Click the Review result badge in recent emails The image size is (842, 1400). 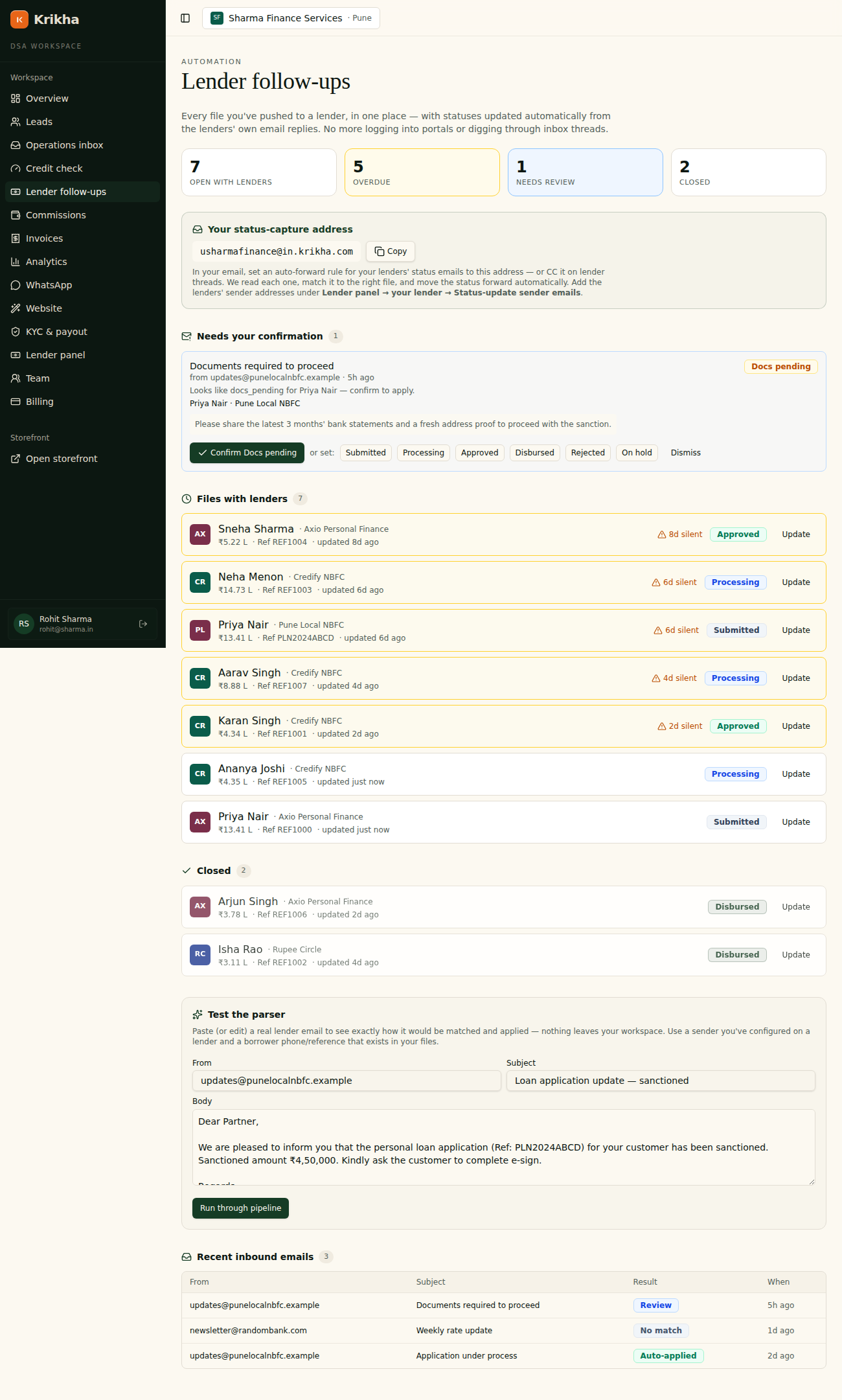656,1305
